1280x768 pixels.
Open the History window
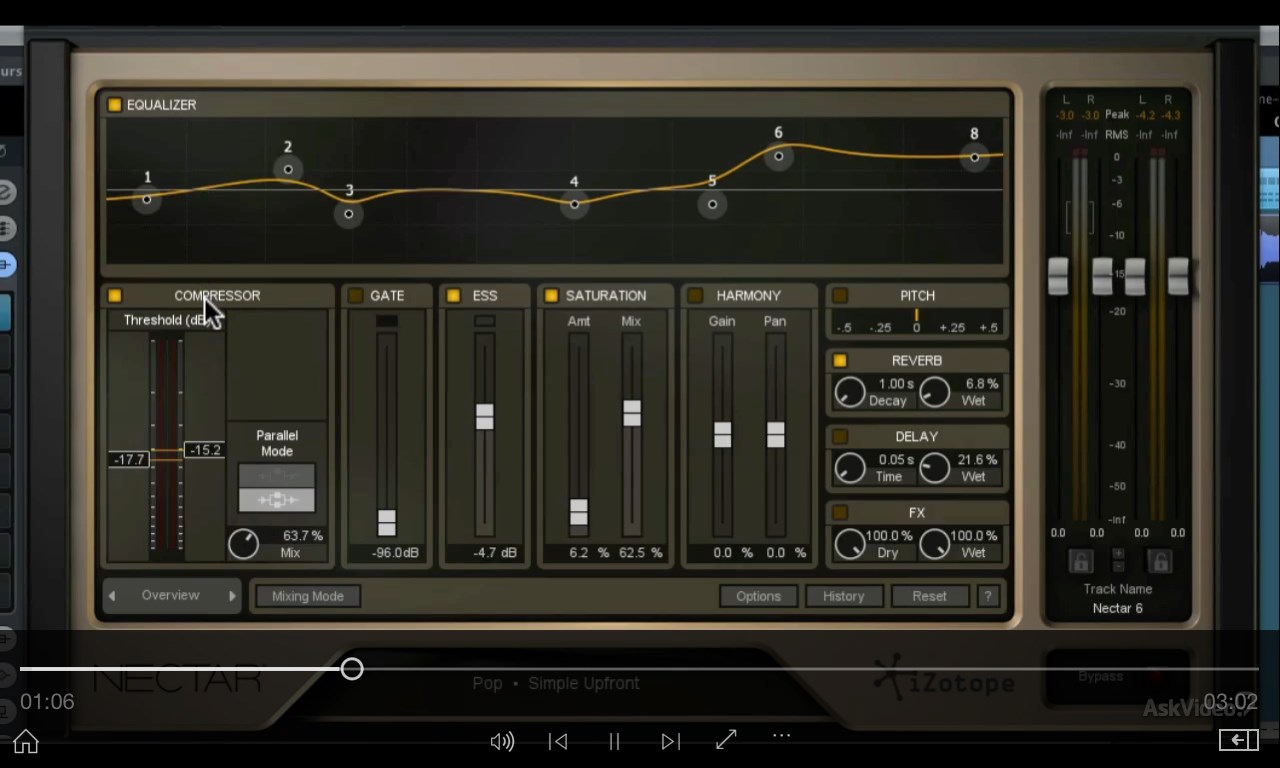[843, 596]
